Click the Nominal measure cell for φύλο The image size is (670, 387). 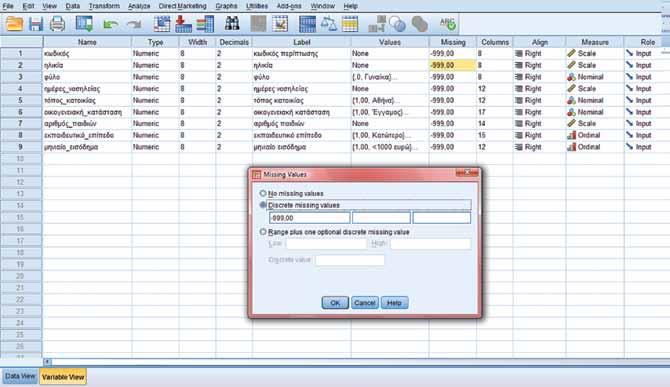594,77
